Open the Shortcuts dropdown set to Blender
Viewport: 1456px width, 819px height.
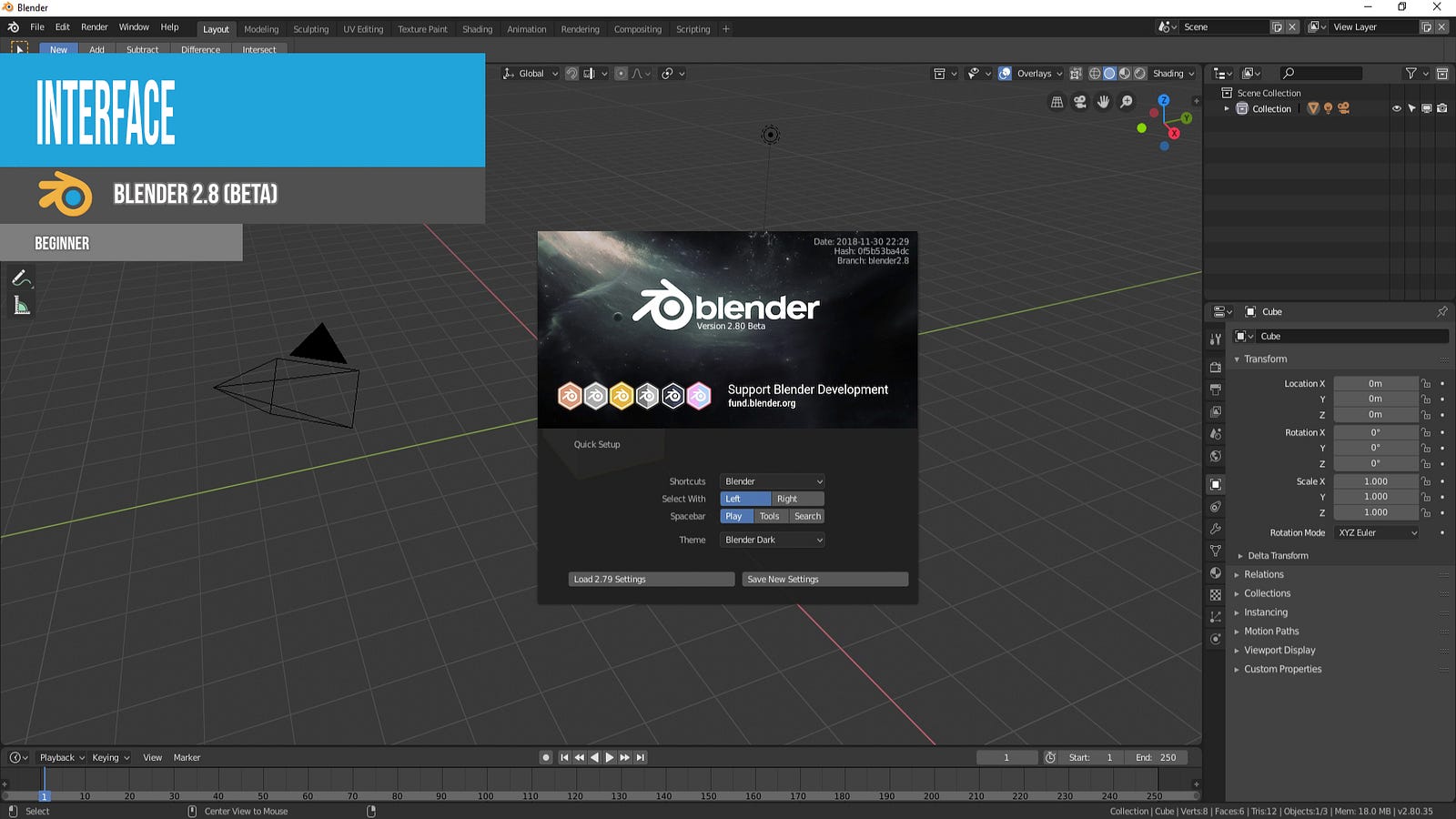click(x=773, y=481)
